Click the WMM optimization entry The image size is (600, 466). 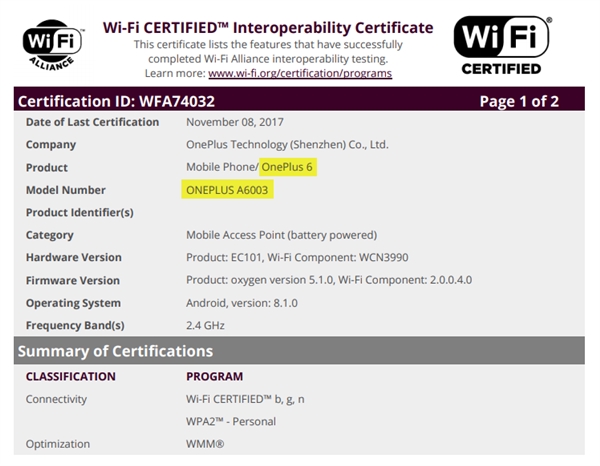click(207, 443)
